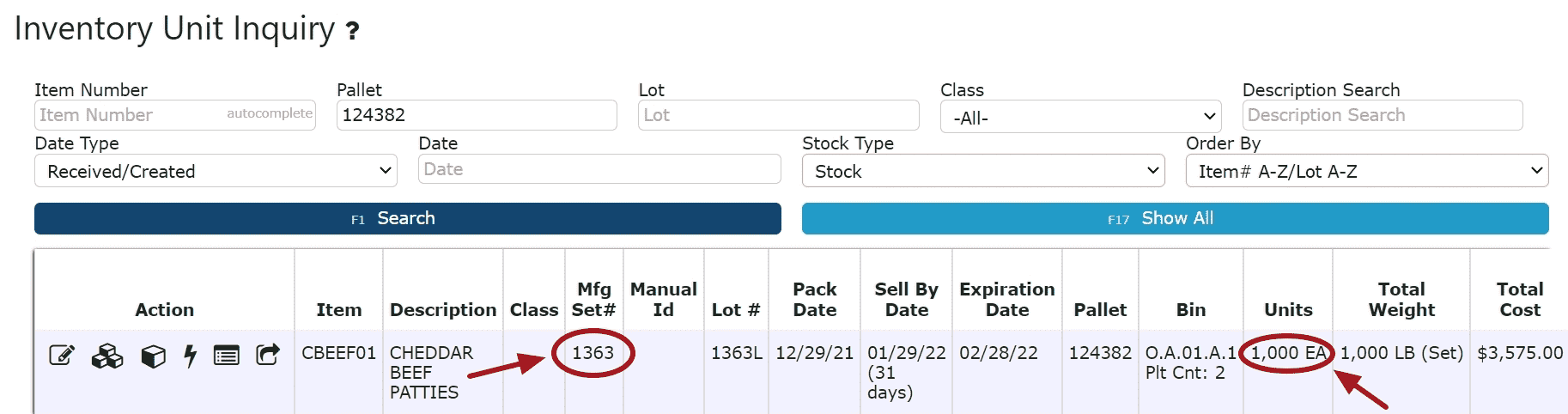Click the Expiration Date column header
Image resolution: width=1568 pixels, height=414 pixels.
[1006, 299]
